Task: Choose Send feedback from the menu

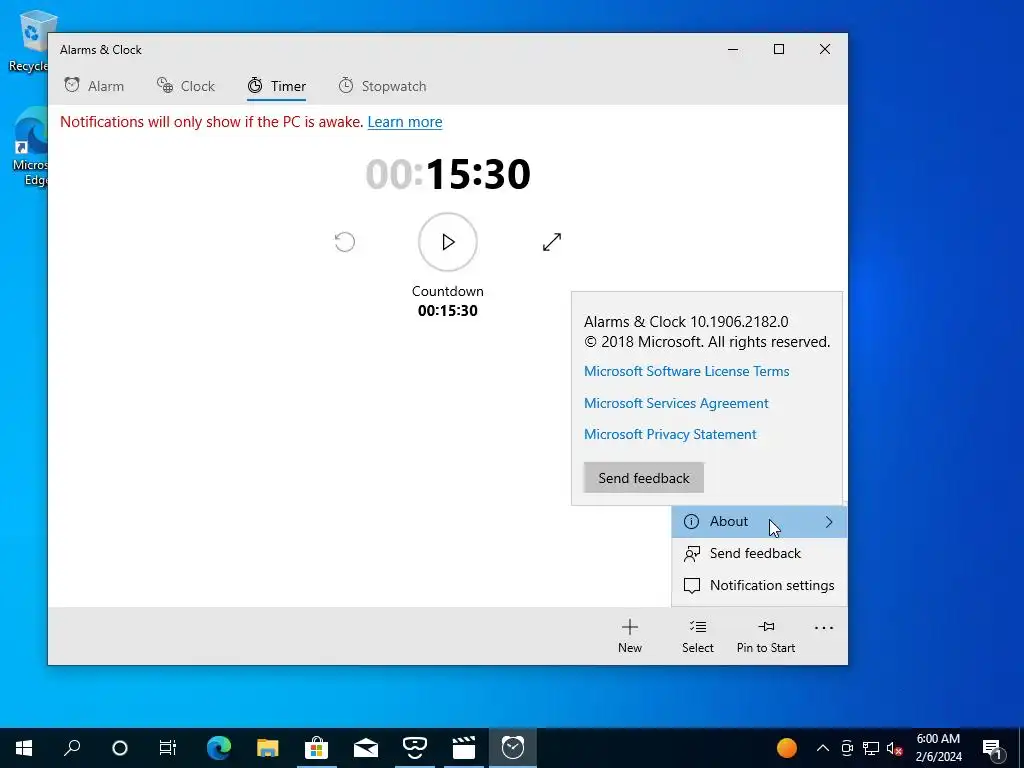Action: 759,554
